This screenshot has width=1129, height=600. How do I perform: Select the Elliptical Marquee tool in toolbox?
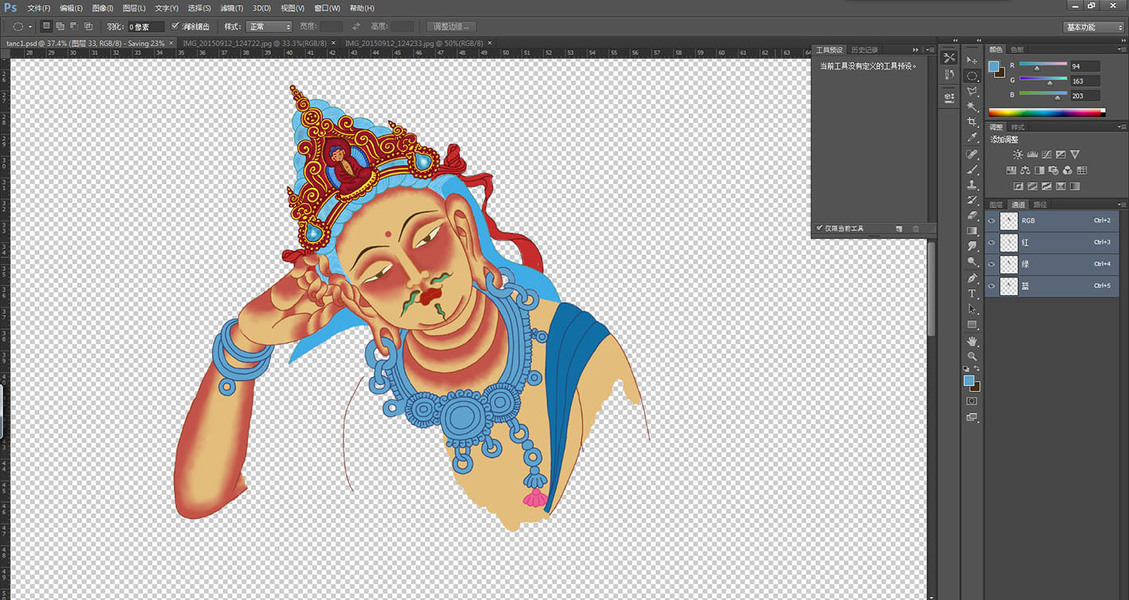pos(972,76)
